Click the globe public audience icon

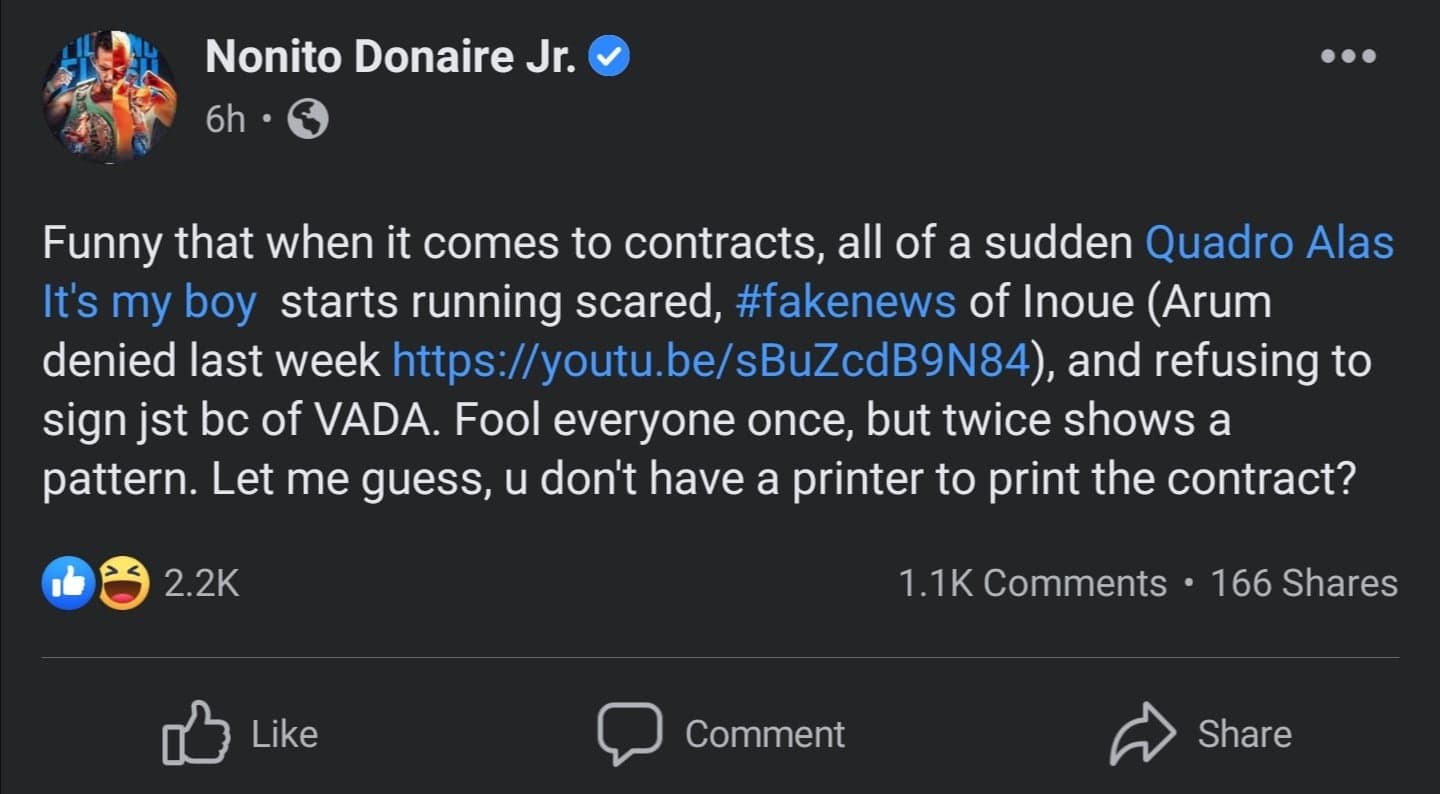(308, 120)
